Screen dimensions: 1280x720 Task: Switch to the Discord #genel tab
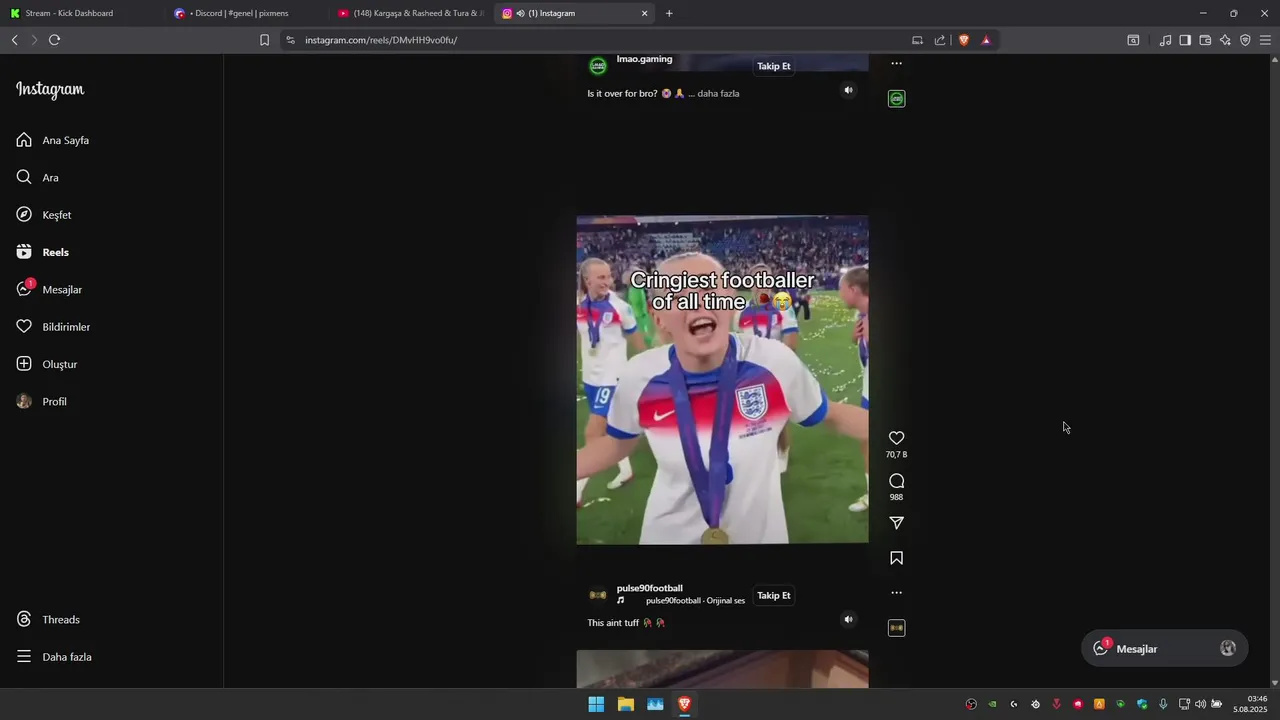click(x=245, y=13)
